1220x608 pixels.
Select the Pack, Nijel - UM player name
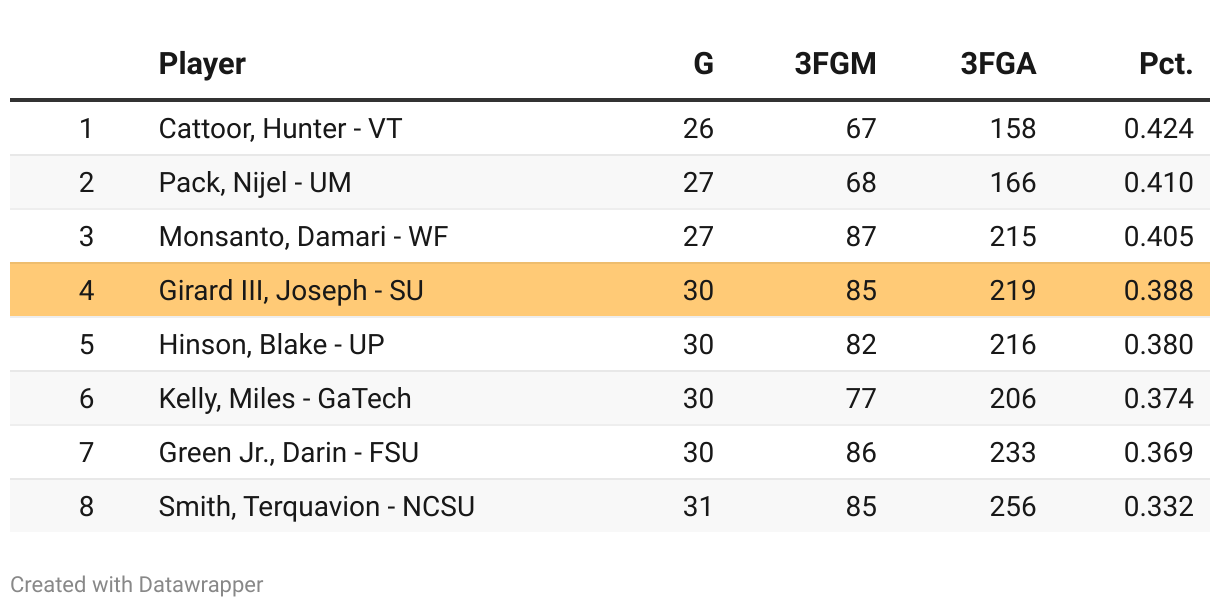[255, 183]
